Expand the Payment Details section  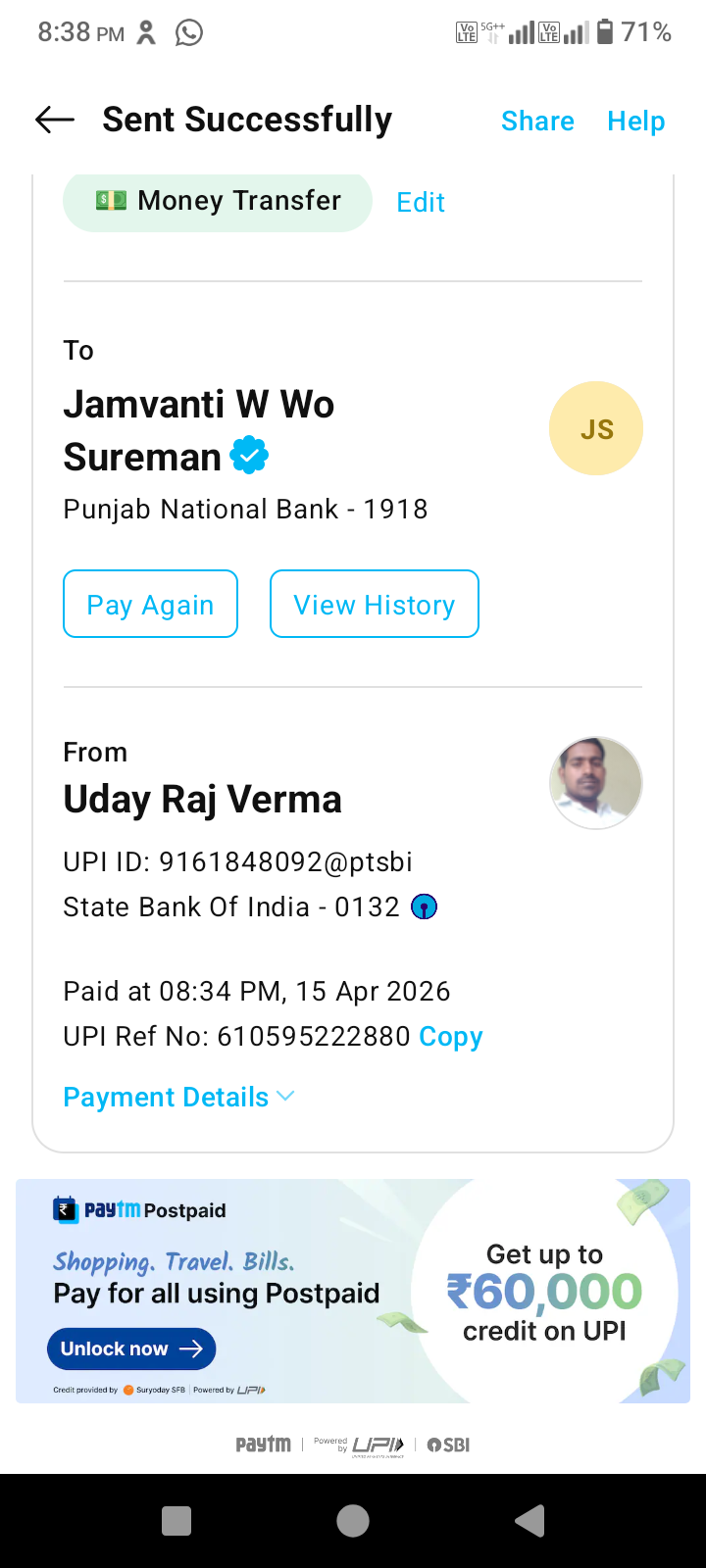point(178,1098)
